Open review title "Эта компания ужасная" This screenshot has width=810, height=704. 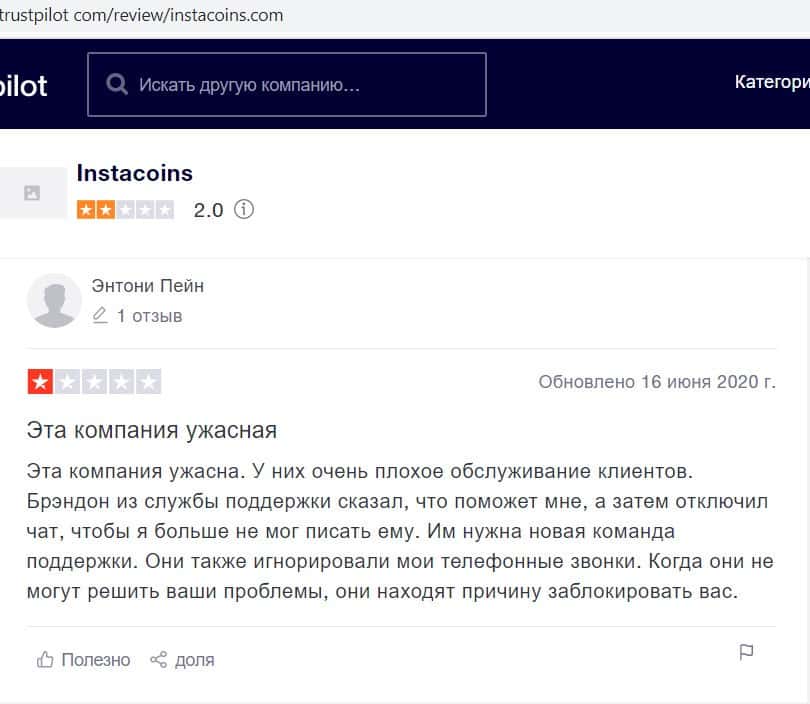click(152, 430)
